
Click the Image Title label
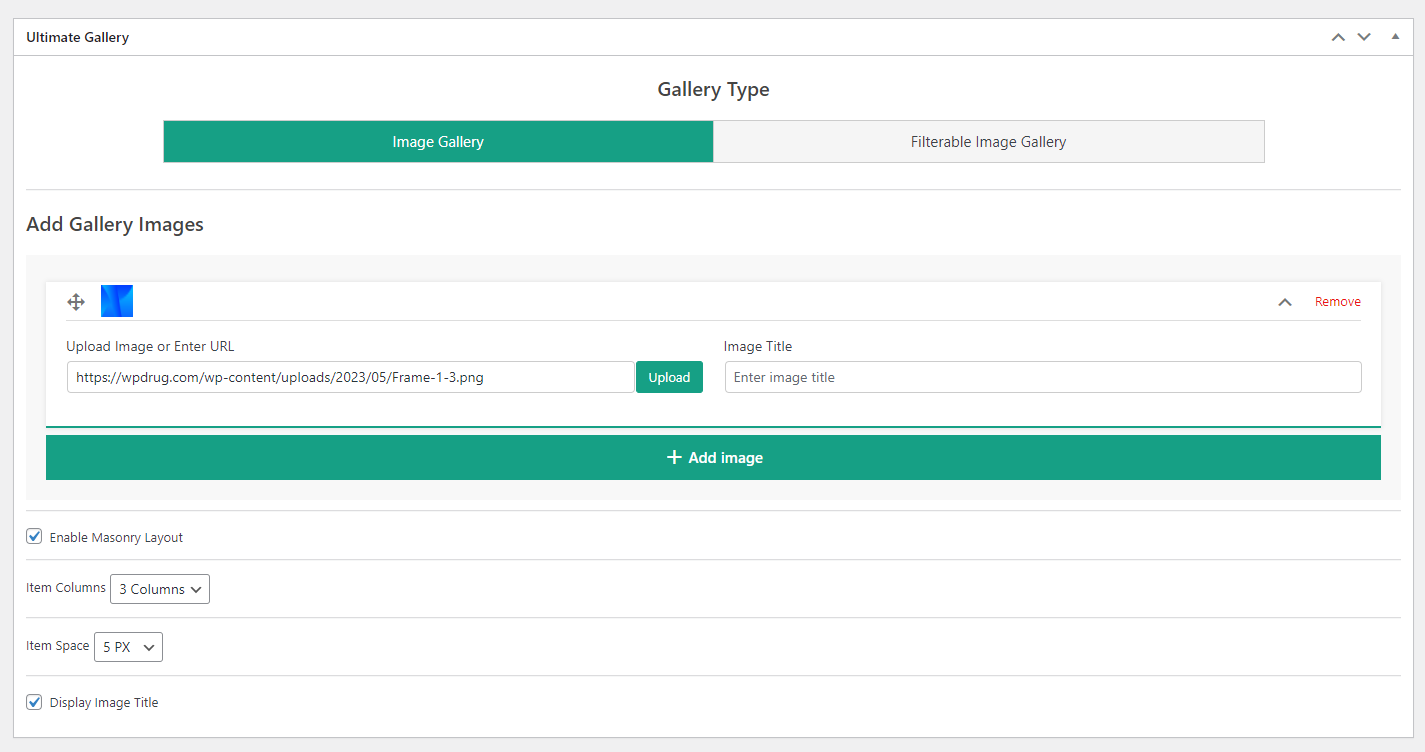757,346
